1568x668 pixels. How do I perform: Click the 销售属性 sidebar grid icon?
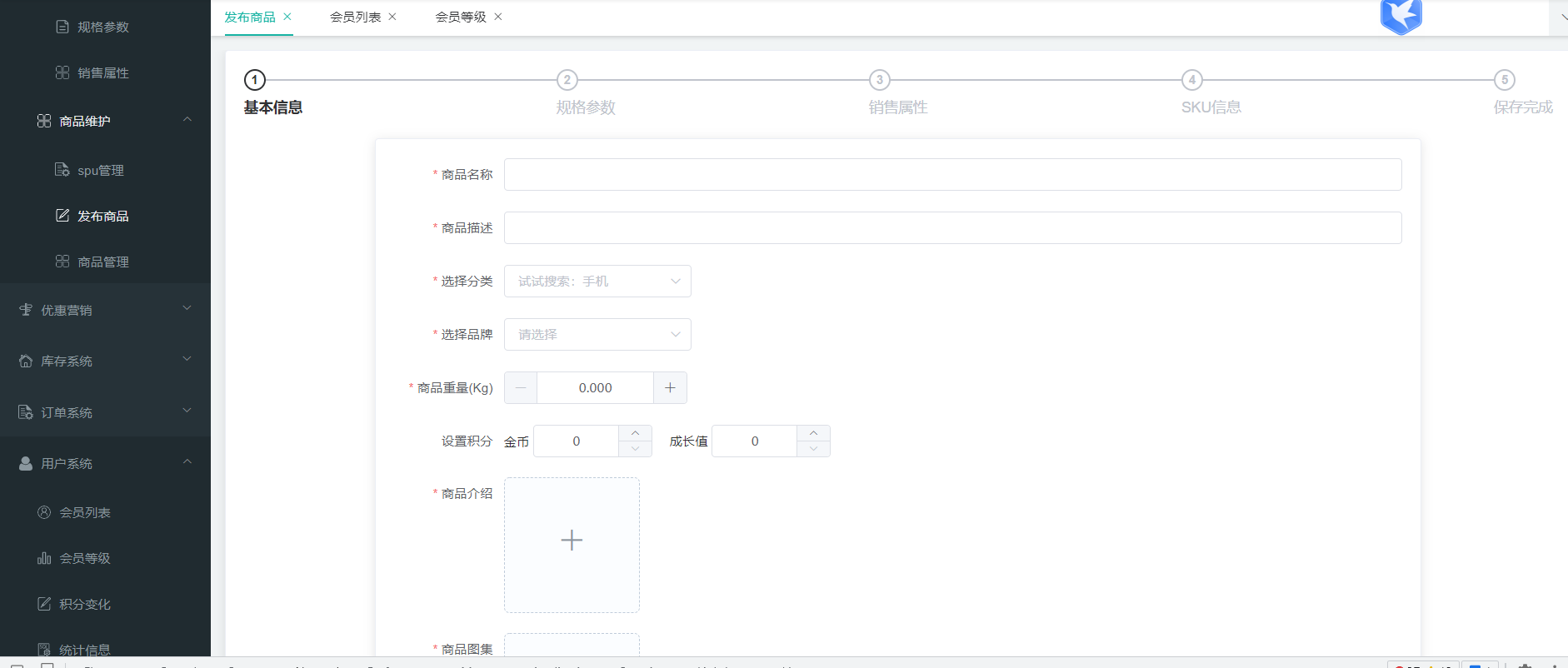[x=62, y=72]
